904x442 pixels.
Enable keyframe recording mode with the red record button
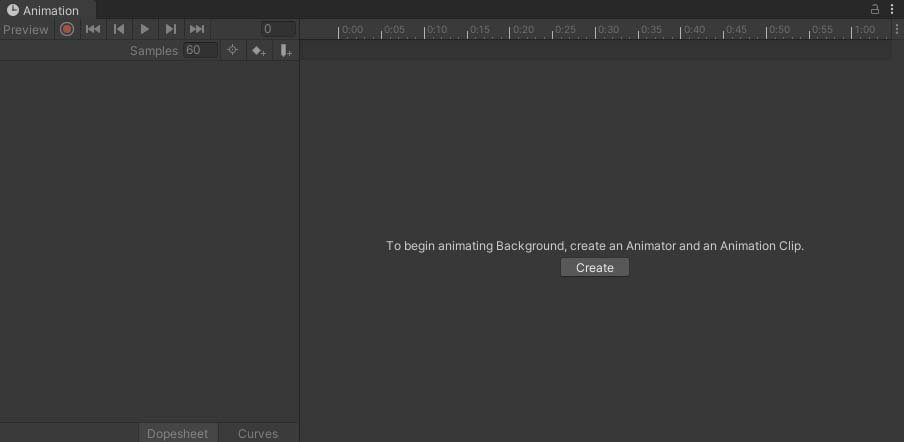click(67, 29)
